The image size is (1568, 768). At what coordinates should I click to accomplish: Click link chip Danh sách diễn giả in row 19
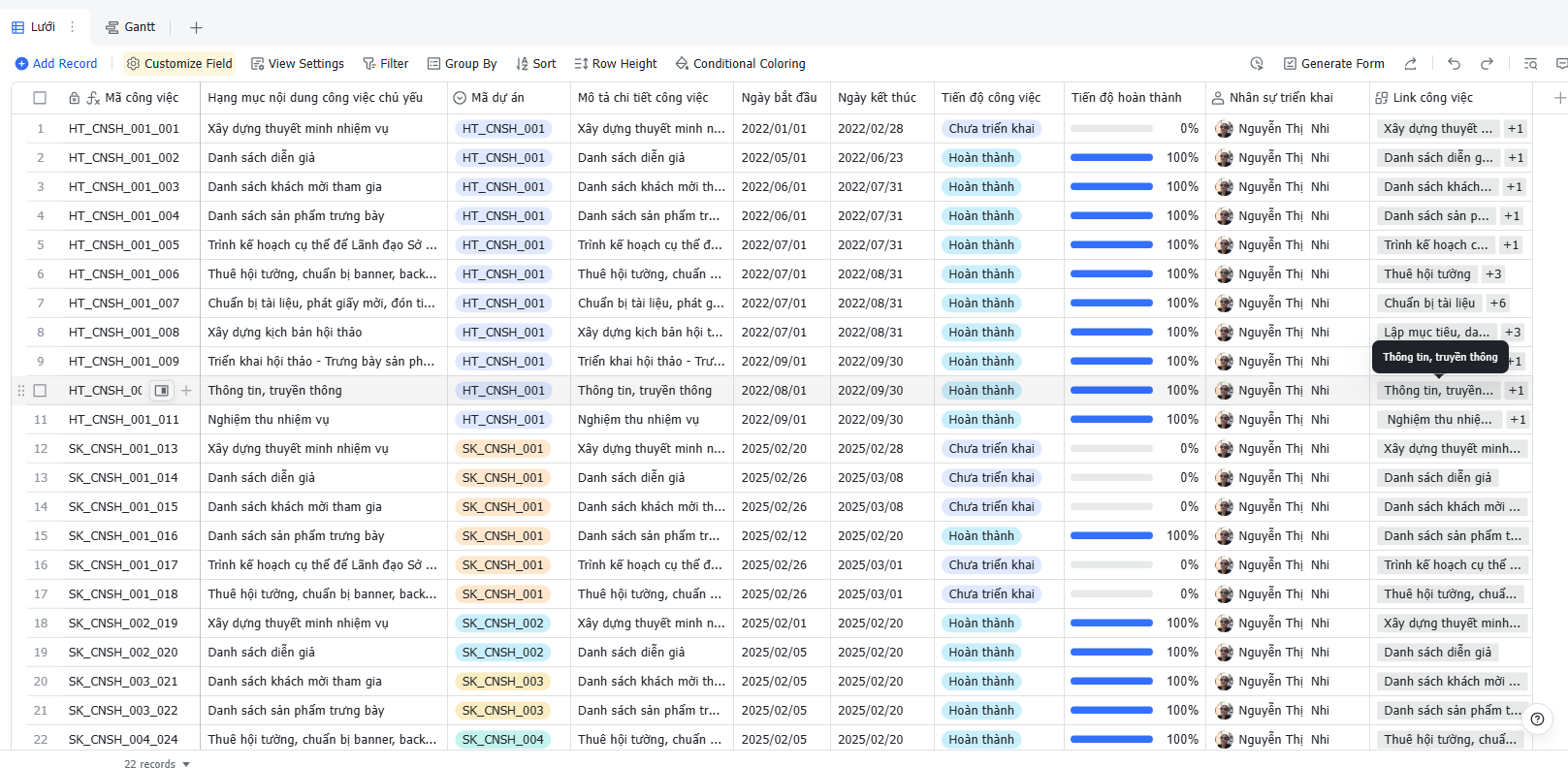pos(1437,652)
